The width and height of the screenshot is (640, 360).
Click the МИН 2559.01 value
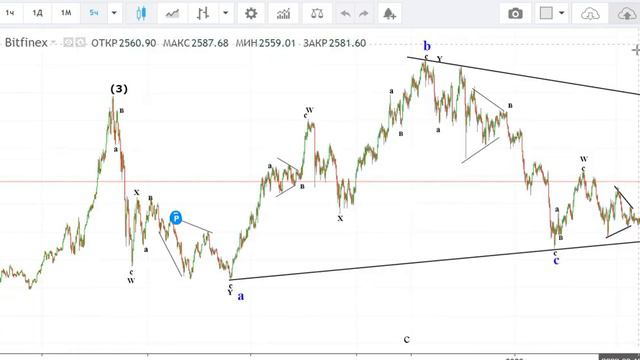(x=265, y=43)
